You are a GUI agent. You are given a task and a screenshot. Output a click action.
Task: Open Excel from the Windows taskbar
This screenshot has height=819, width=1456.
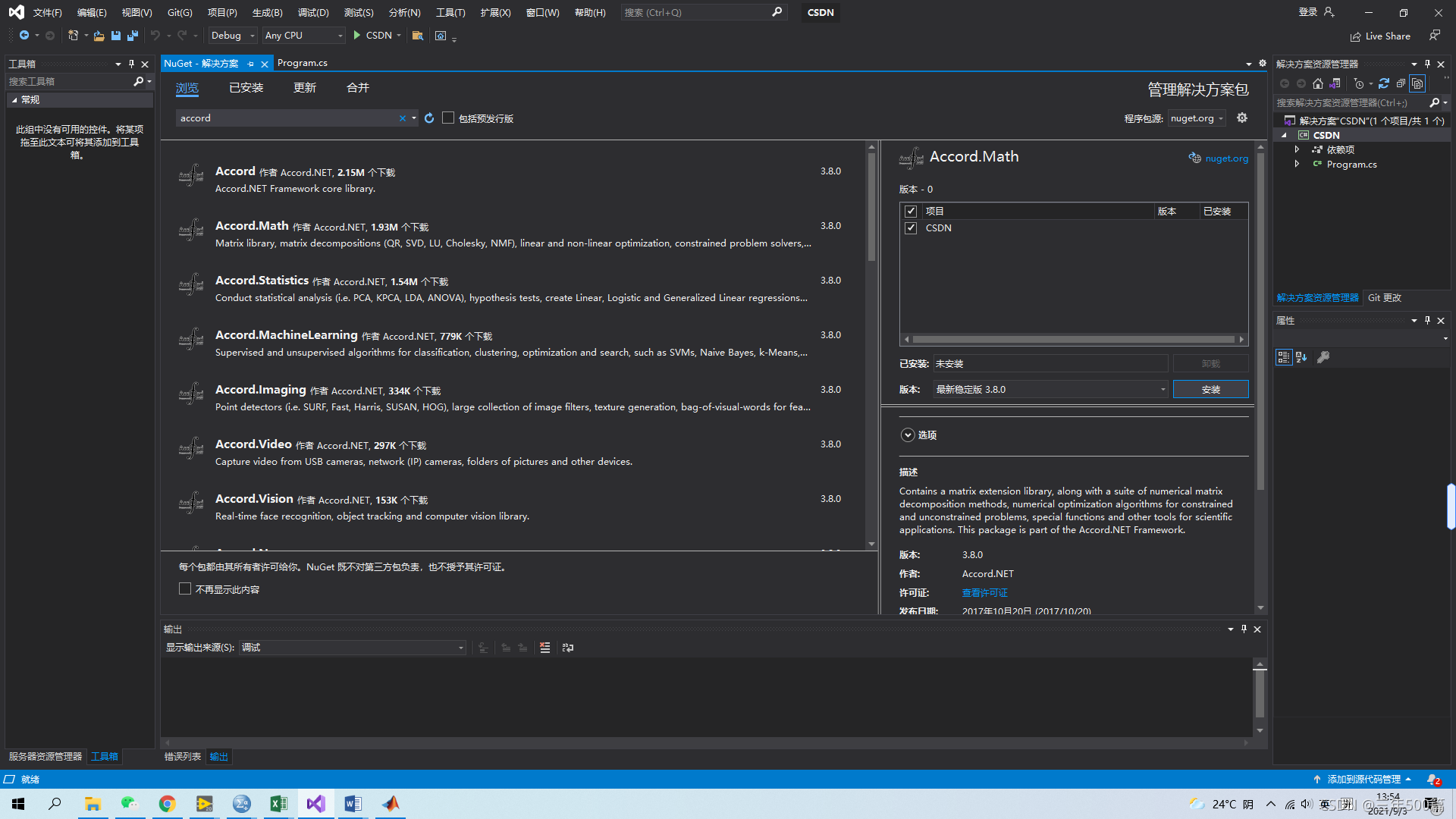pyautogui.click(x=278, y=804)
